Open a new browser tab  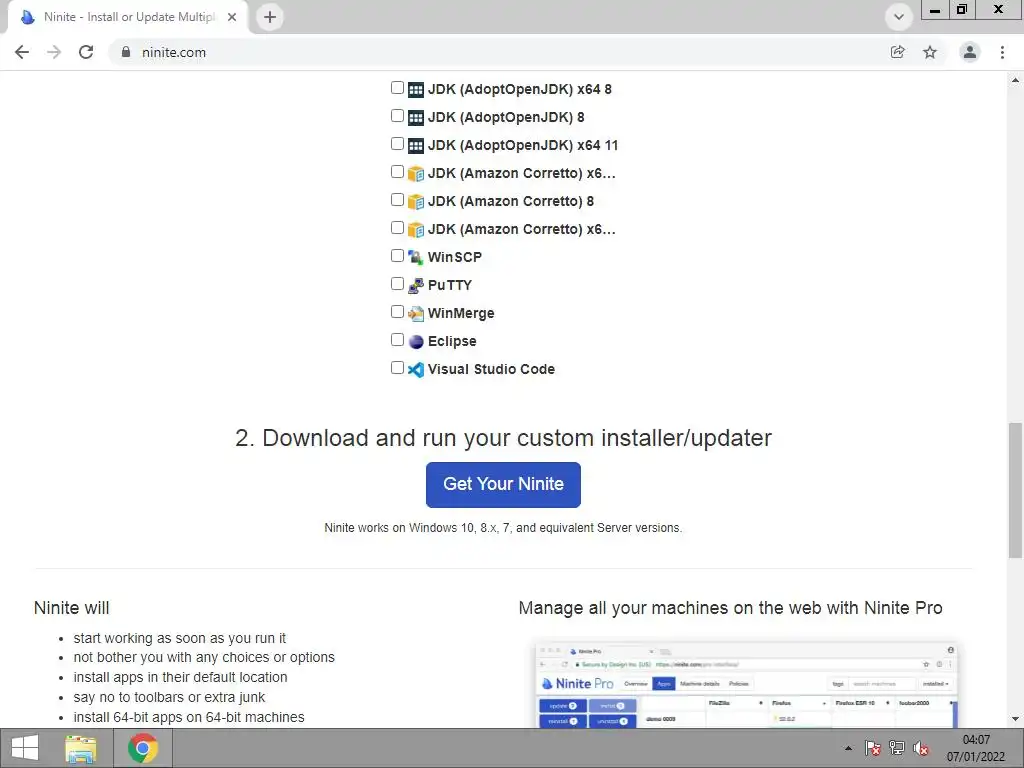point(270,17)
